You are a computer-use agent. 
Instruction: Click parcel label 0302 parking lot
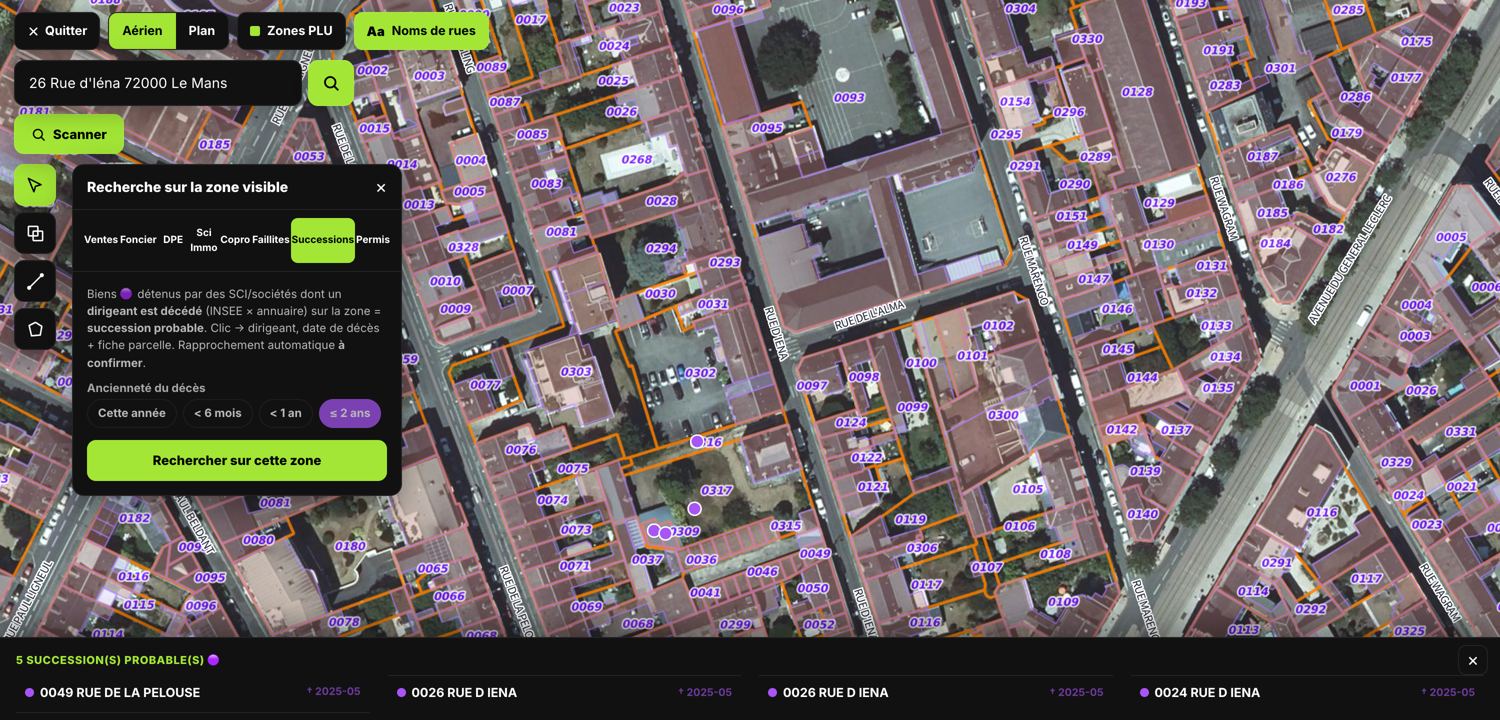click(x=700, y=373)
